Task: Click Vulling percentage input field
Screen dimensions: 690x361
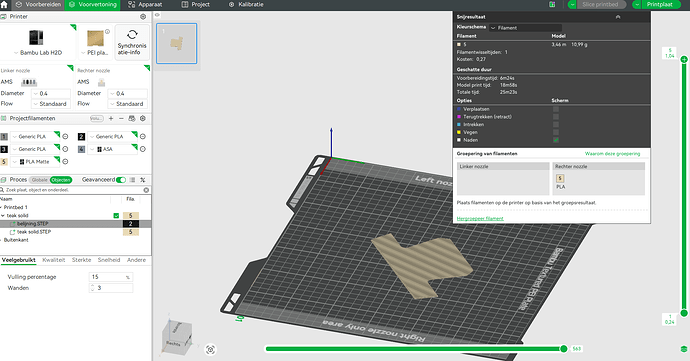Action: point(110,277)
